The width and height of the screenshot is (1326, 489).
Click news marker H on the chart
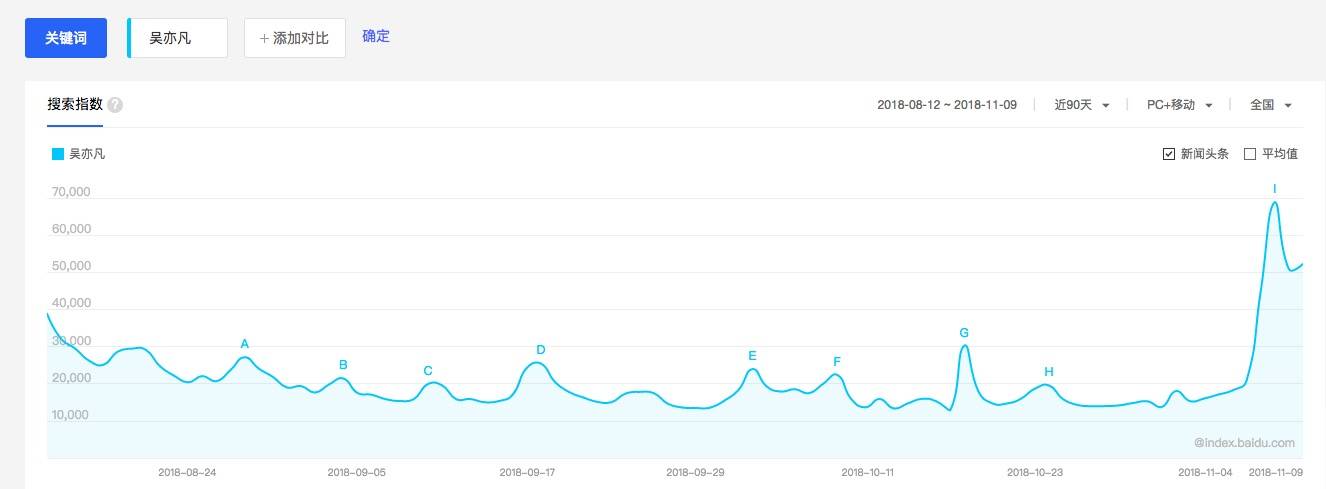(x=1049, y=372)
